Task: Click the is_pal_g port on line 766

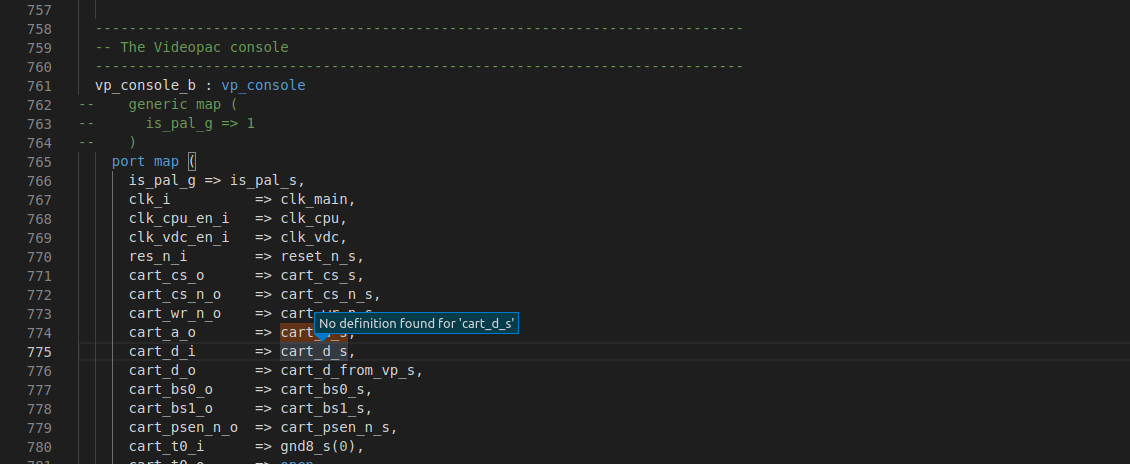Action: (162, 181)
